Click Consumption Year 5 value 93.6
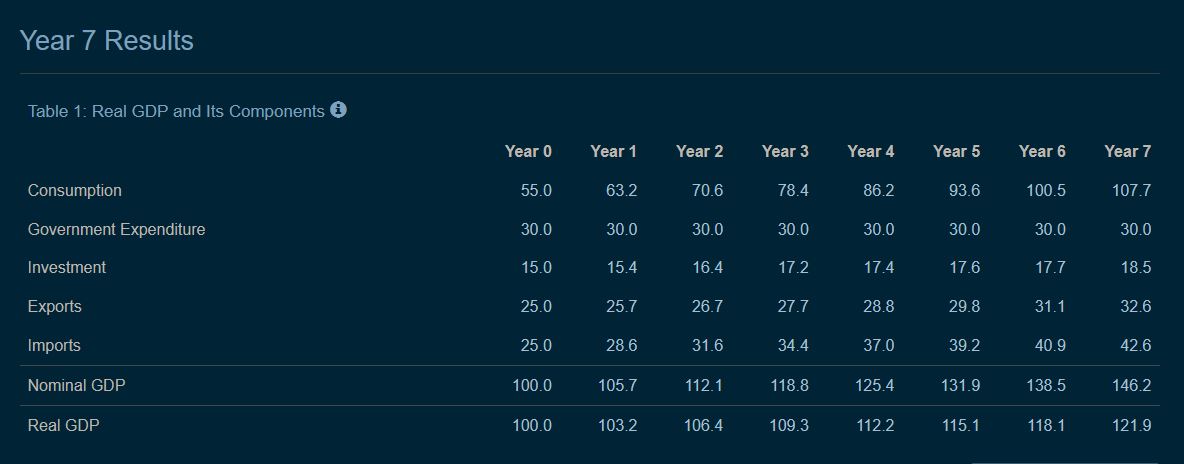This screenshot has width=1184, height=464. [964, 190]
